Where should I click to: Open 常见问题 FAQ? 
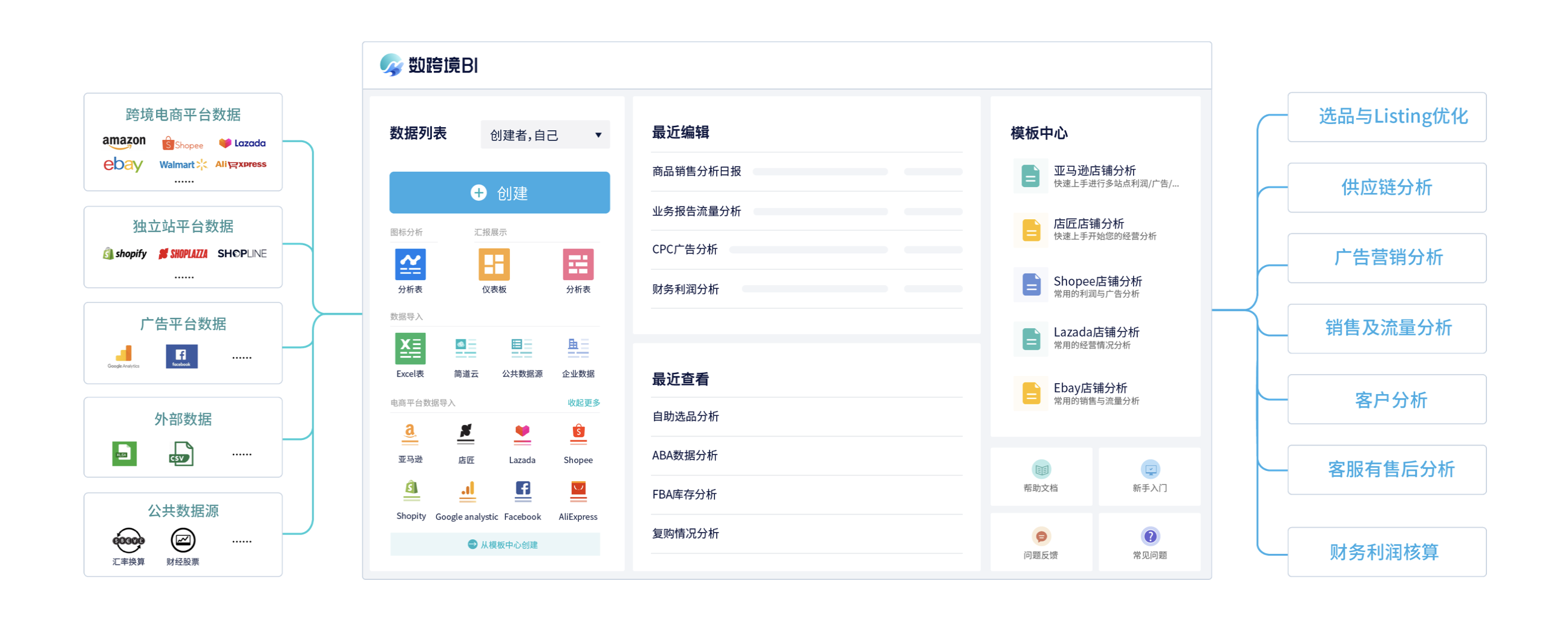[1149, 542]
